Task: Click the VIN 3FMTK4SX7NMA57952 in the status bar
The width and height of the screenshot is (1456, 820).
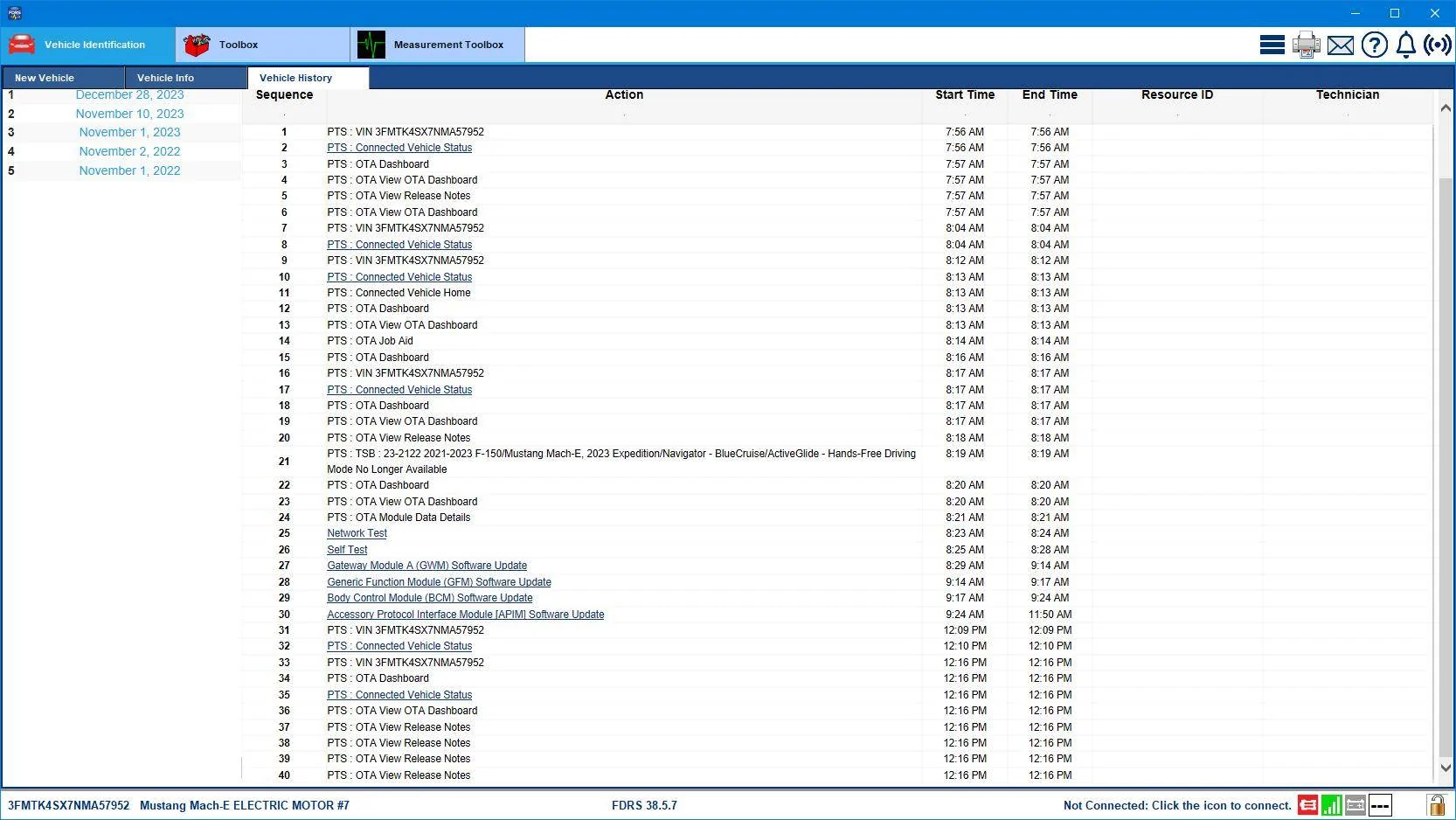Action: 68,806
